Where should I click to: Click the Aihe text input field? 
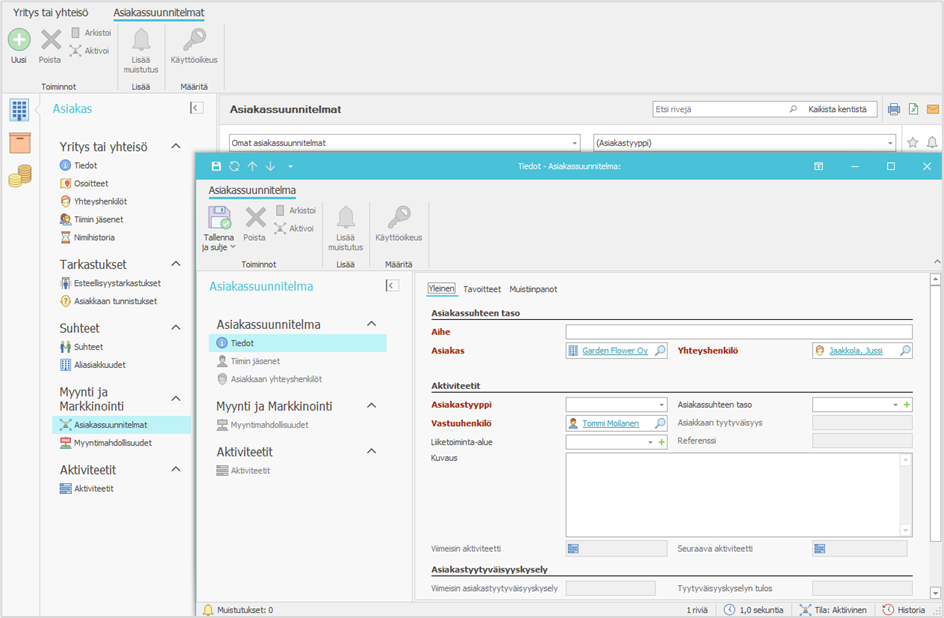[x=738, y=332]
